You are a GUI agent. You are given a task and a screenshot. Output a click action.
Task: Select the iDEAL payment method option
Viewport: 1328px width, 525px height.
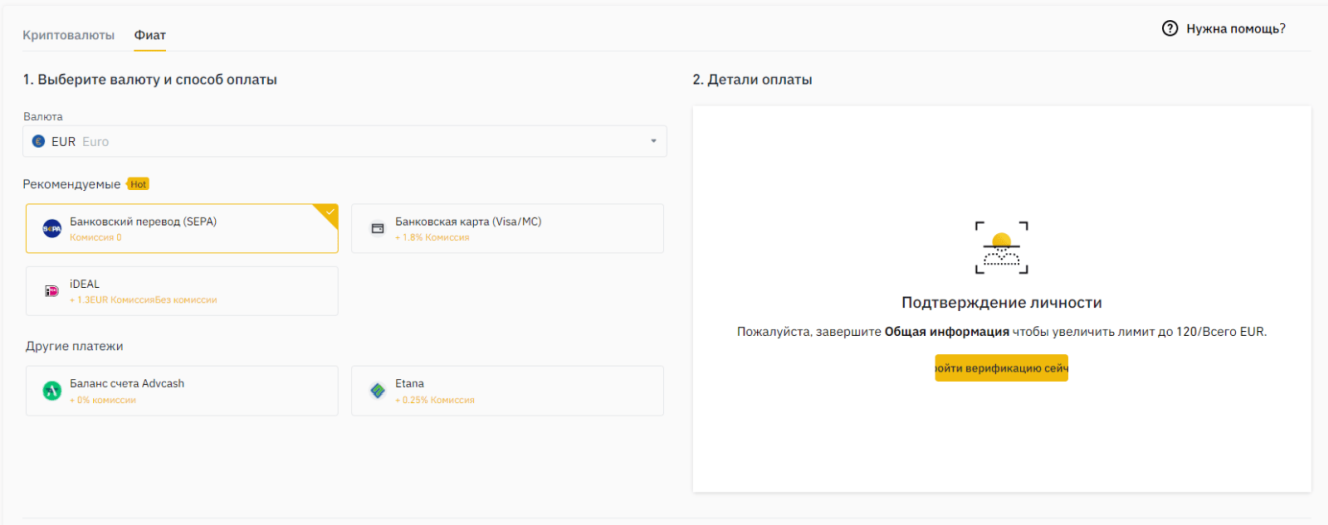pos(182,291)
